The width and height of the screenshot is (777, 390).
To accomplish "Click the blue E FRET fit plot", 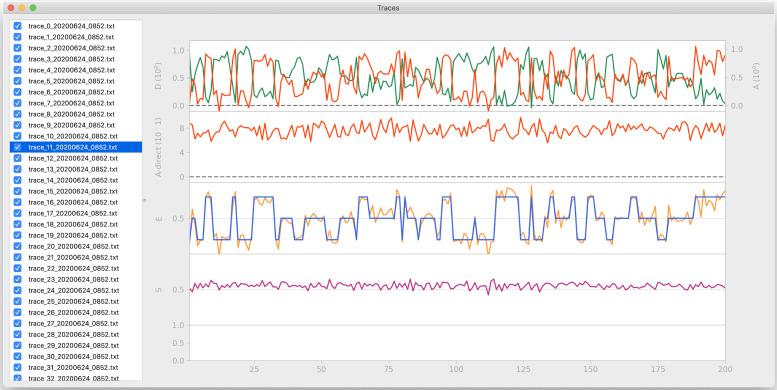I will click(457, 219).
